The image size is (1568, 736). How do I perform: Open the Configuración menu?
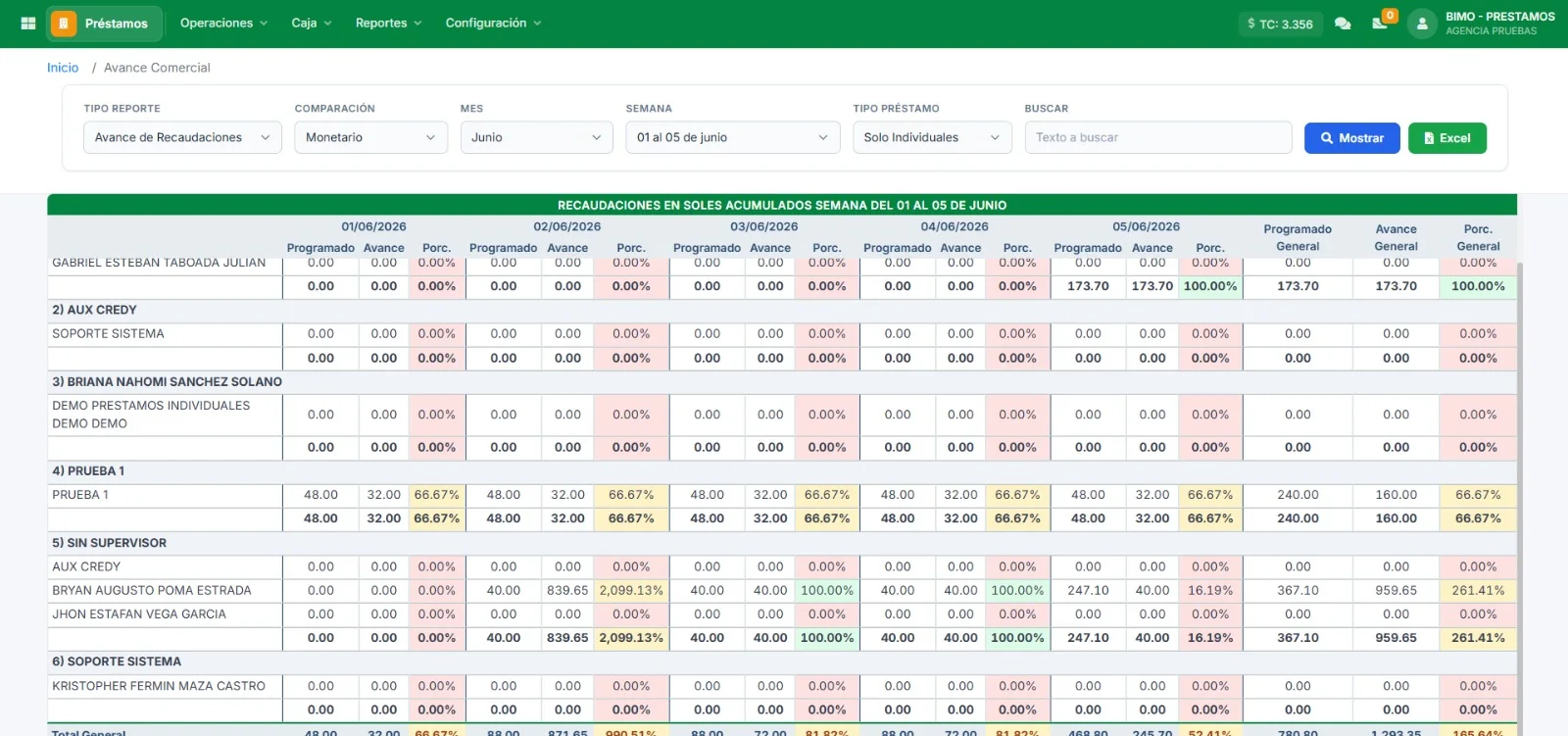coord(493,24)
